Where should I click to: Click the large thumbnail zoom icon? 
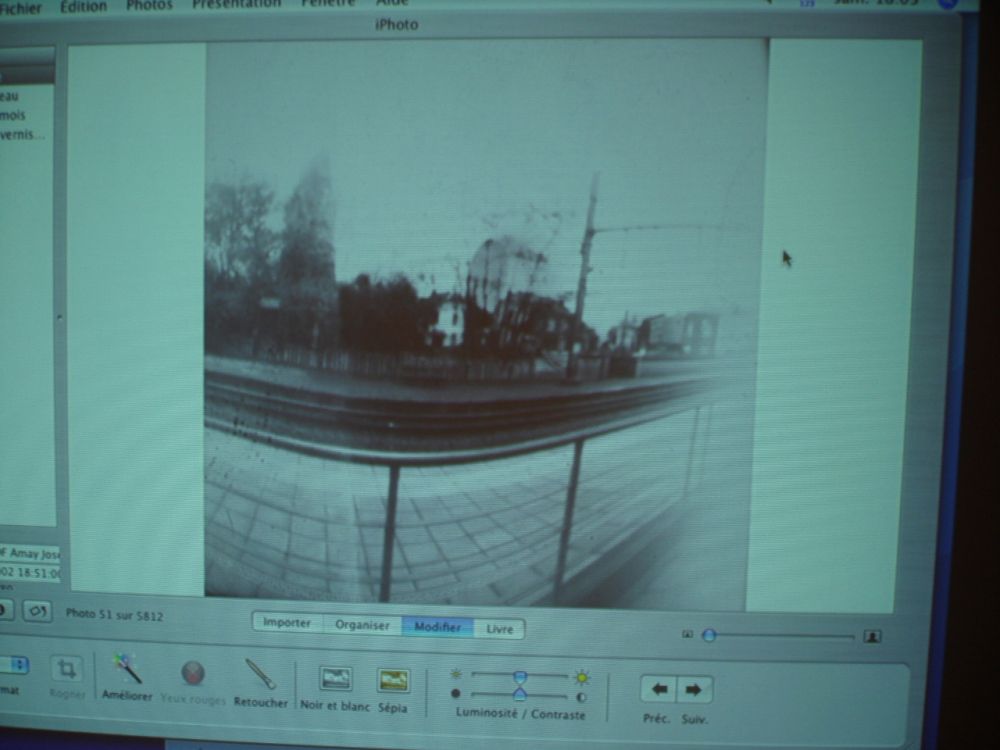tap(872, 636)
